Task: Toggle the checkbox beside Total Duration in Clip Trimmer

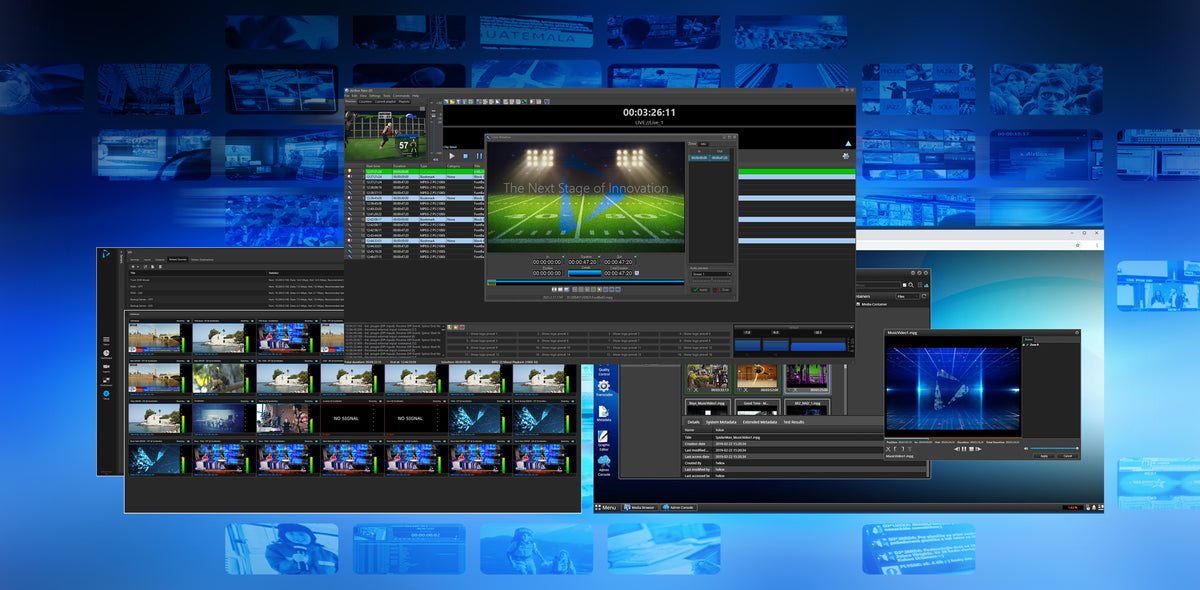Action: pos(637,272)
